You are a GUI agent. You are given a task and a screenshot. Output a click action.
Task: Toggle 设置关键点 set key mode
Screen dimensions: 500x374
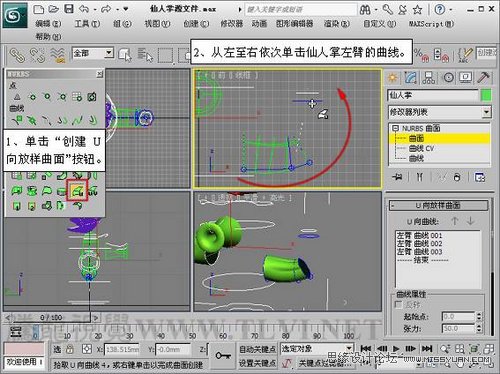coord(257,363)
